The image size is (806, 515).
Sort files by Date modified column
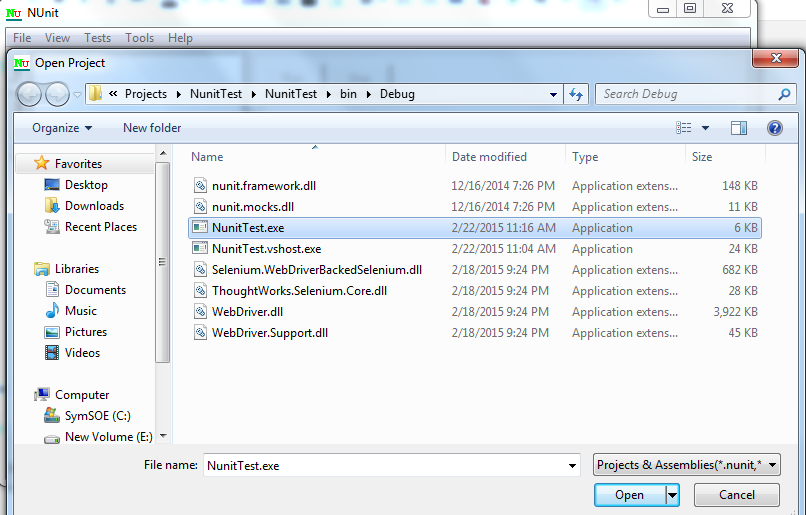tap(505, 156)
